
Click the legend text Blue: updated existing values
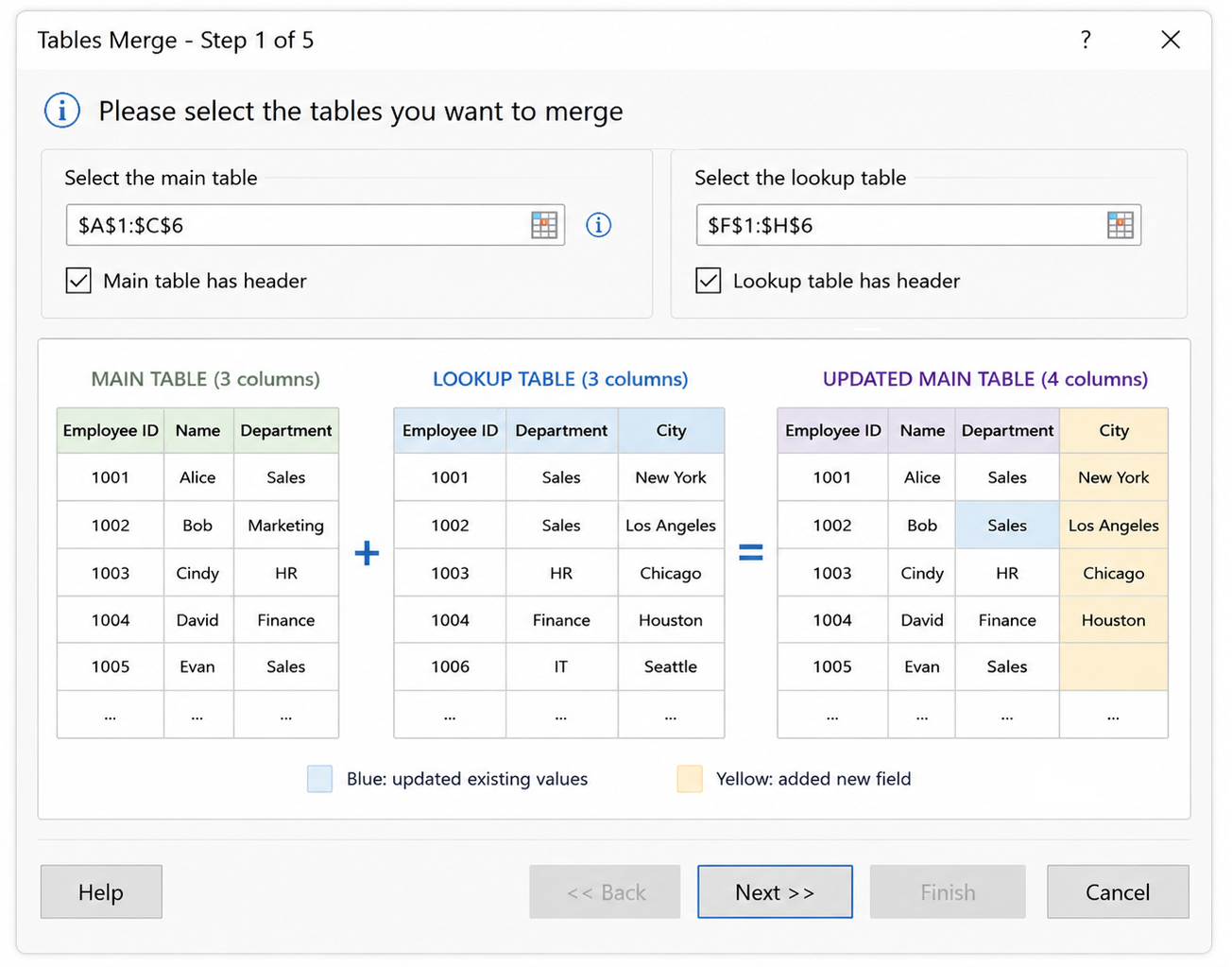467,779
